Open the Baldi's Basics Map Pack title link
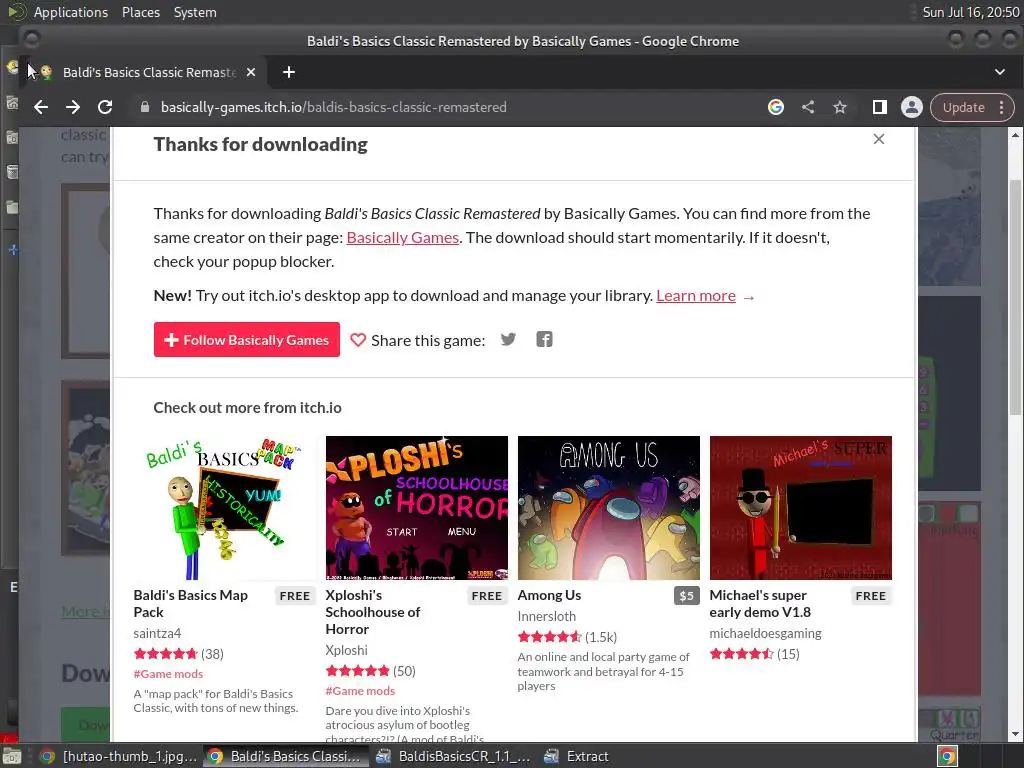The height and width of the screenshot is (768, 1024). click(x=191, y=603)
